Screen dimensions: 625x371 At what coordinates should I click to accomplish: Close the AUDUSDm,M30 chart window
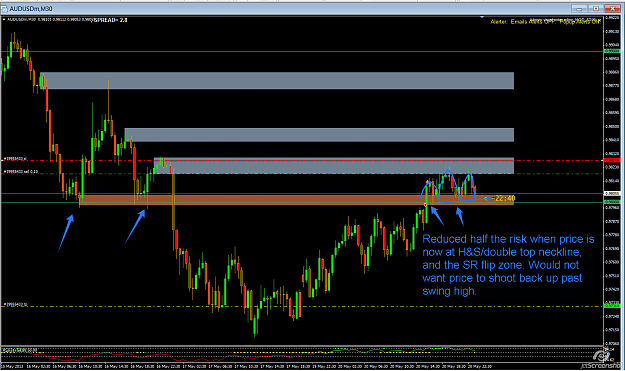click(x=612, y=8)
